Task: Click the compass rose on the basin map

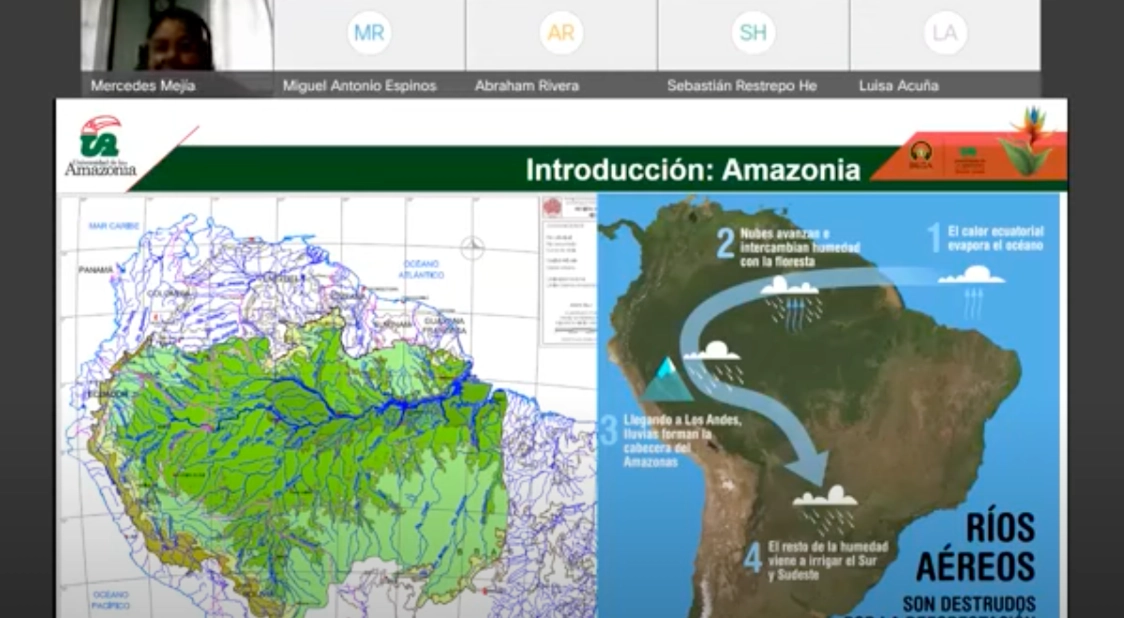Action: 472,248
